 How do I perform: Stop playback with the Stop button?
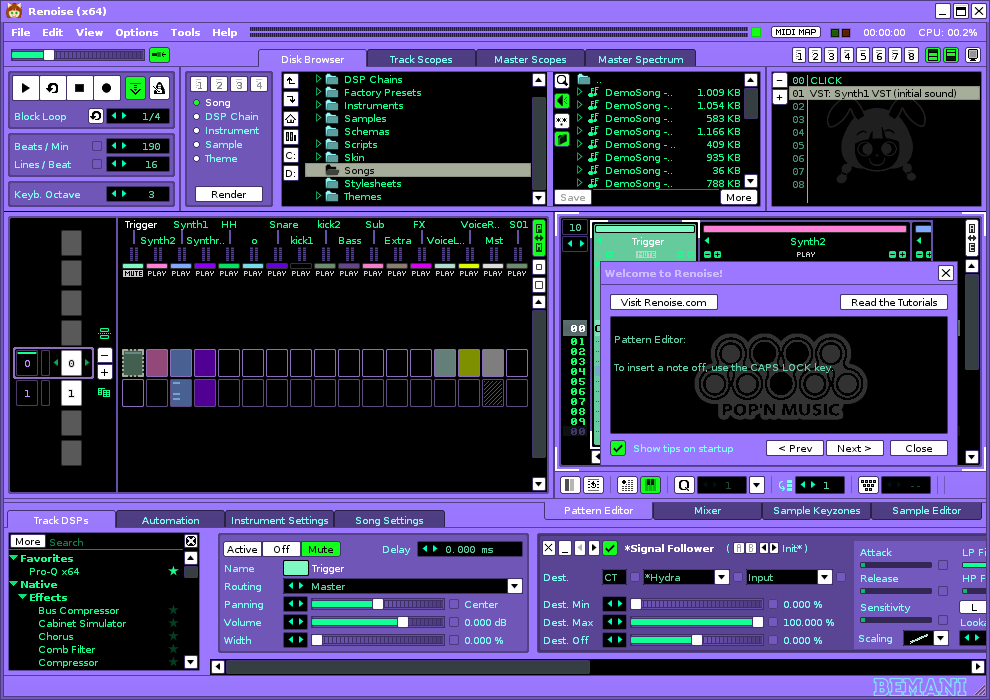(80, 88)
